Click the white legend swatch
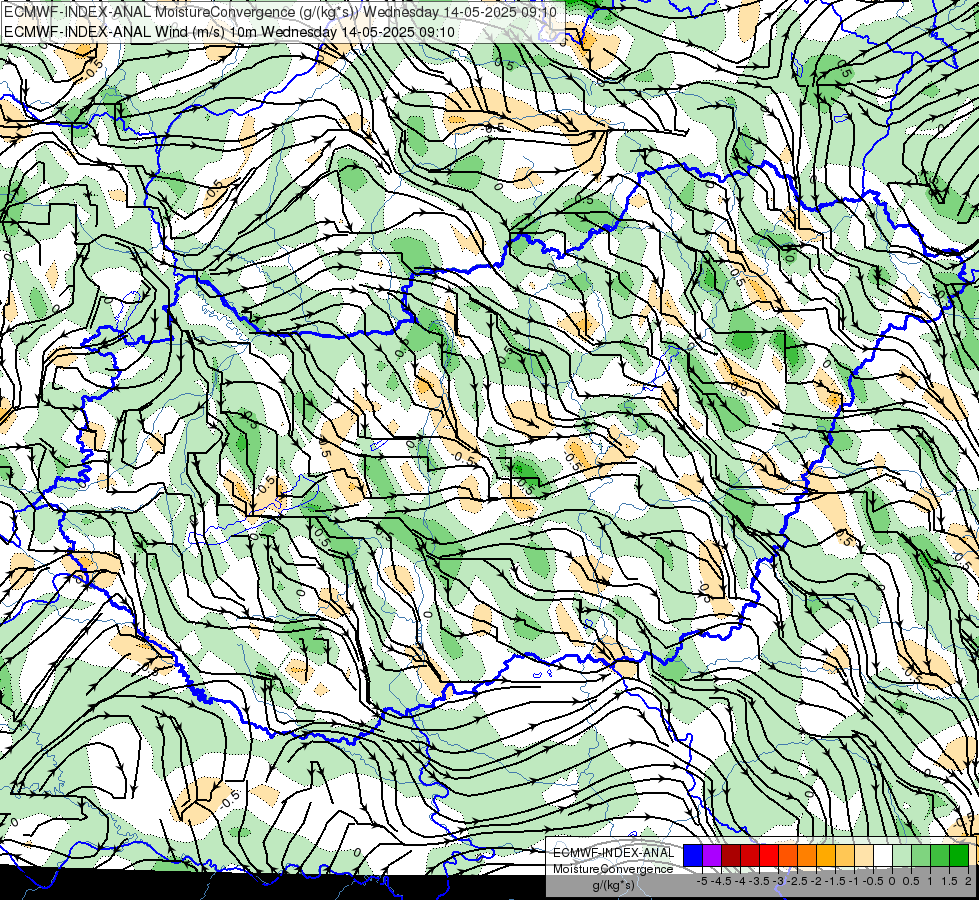Screen dimensions: 979x900 point(883,855)
